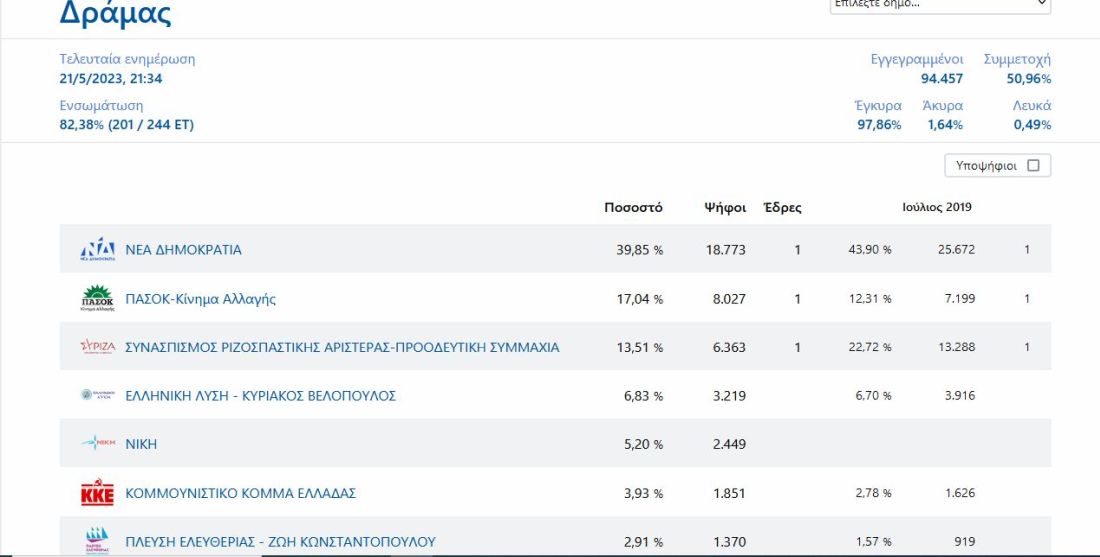The width and height of the screenshot is (1100, 557).
Task: Click the Δράμας page heading
Action: click(115, 13)
